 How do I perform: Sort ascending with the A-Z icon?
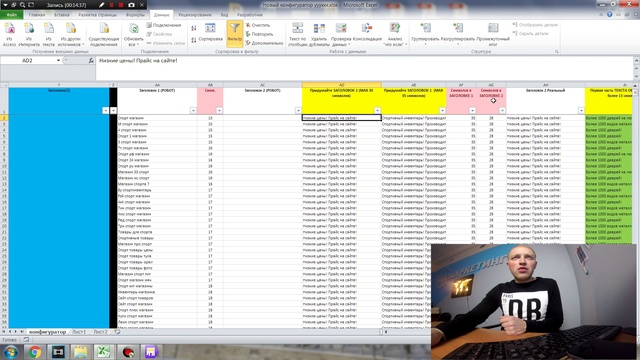tap(193, 28)
